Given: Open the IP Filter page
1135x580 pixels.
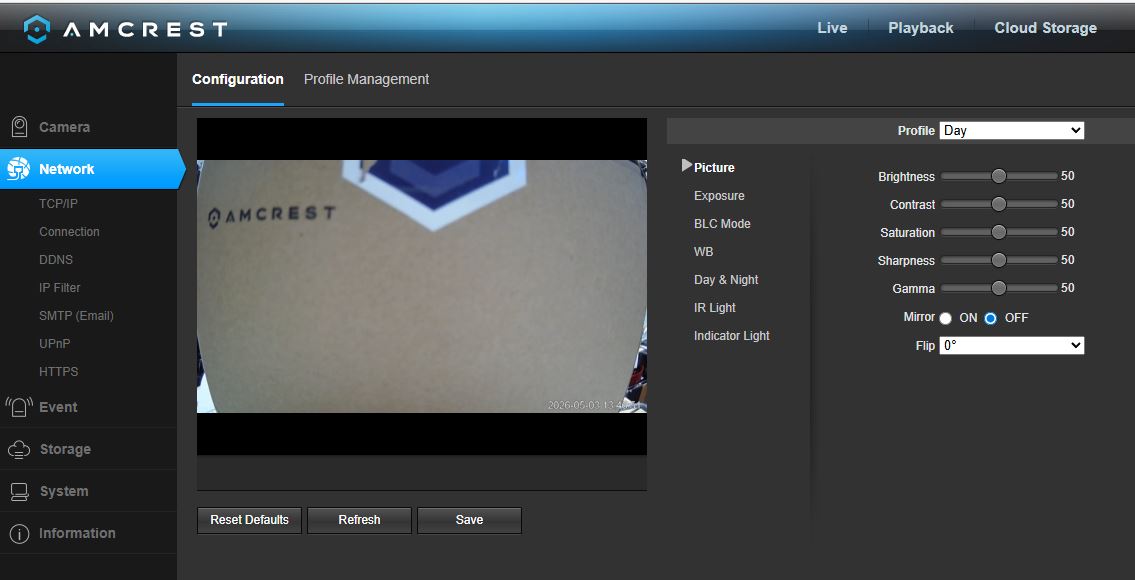Looking at the screenshot, I should [59, 287].
